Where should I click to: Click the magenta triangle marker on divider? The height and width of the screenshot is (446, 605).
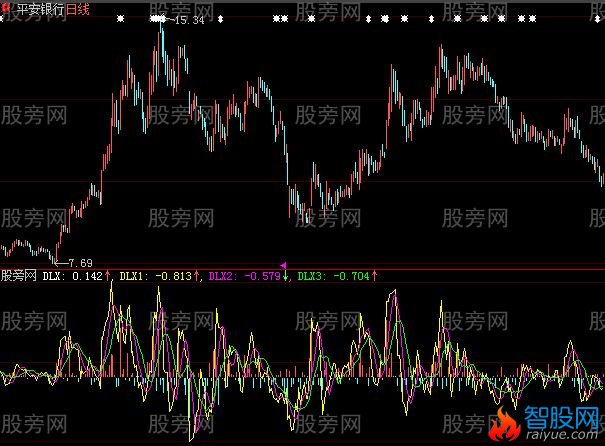pos(284,265)
